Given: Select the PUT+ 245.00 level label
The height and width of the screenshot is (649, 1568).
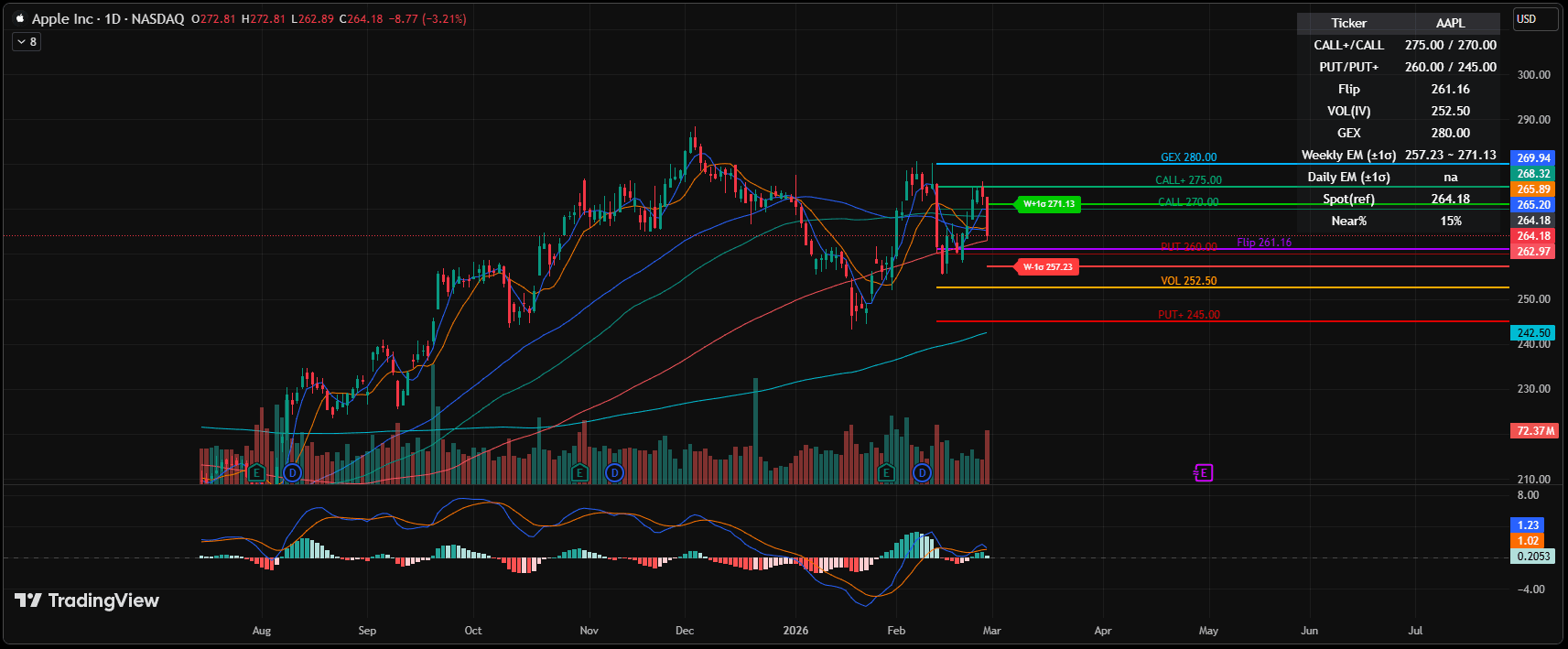Looking at the screenshot, I should [x=1188, y=315].
